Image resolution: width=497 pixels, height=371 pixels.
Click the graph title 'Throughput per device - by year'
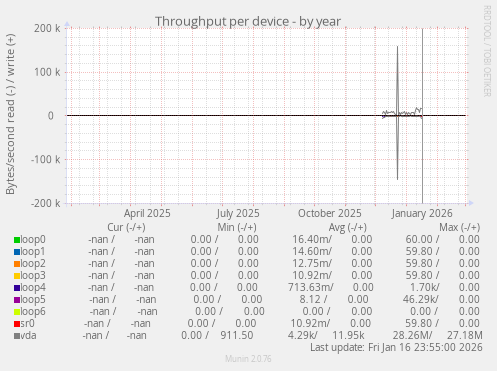[x=248, y=21]
